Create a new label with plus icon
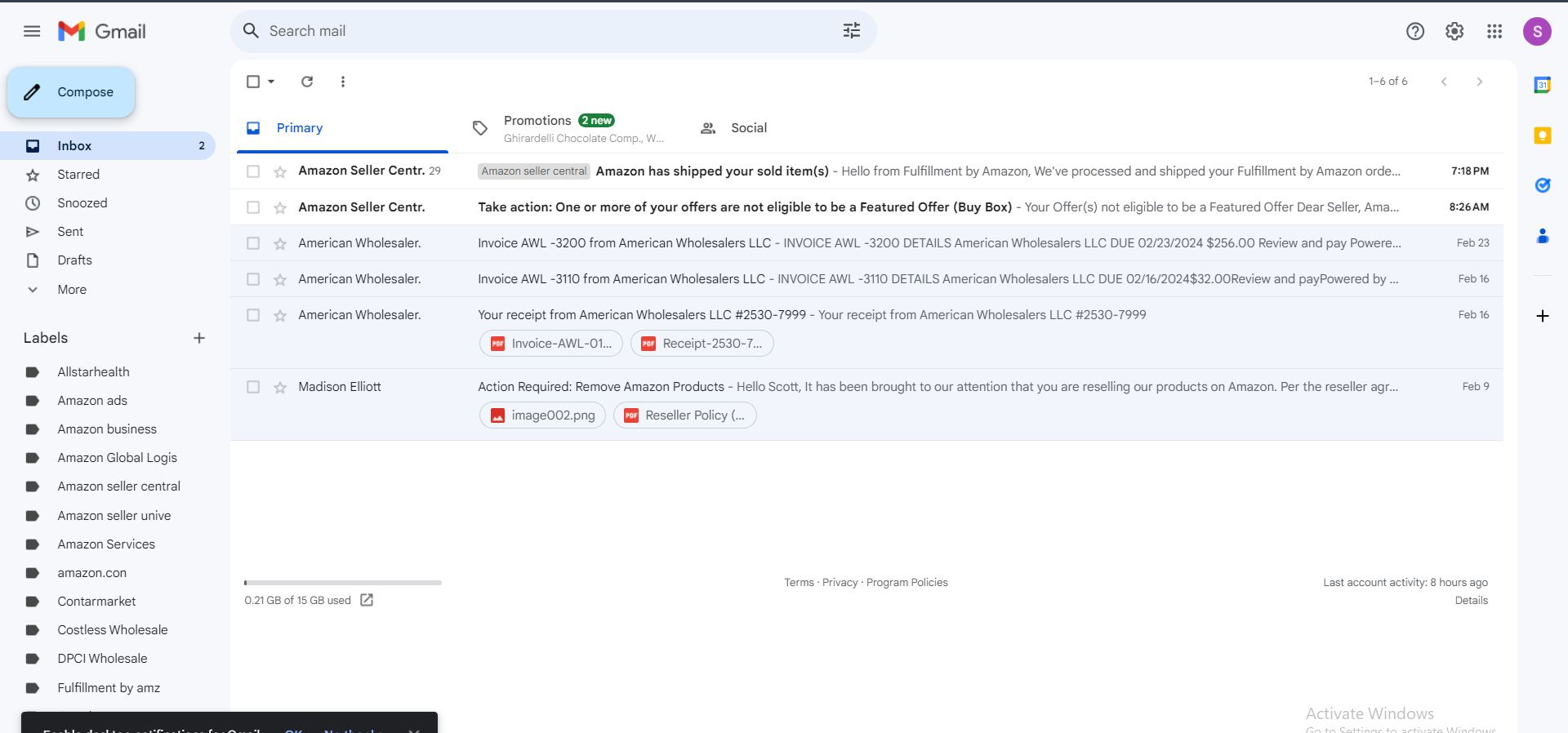The image size is (1568, 733). coord(199,338)
